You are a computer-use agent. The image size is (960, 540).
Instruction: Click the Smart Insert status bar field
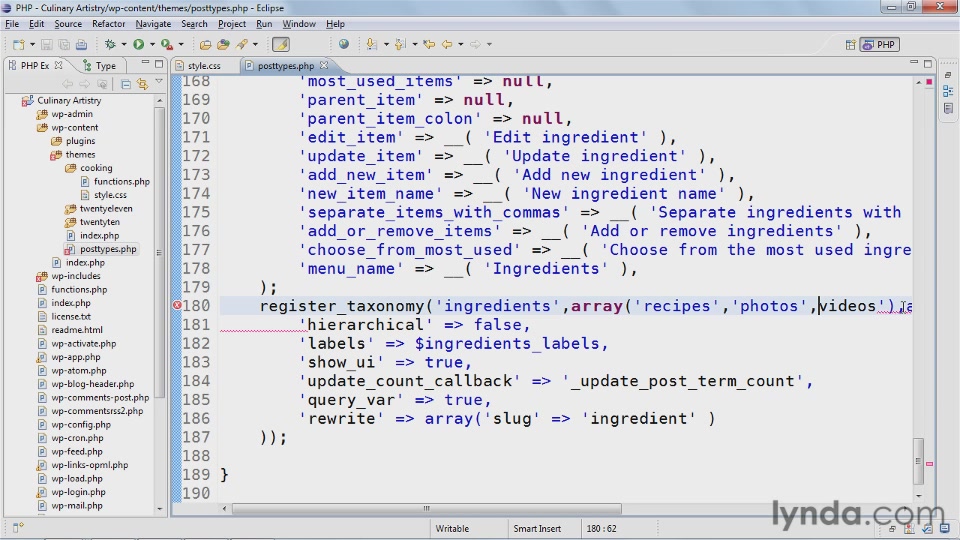pos(537,528)
